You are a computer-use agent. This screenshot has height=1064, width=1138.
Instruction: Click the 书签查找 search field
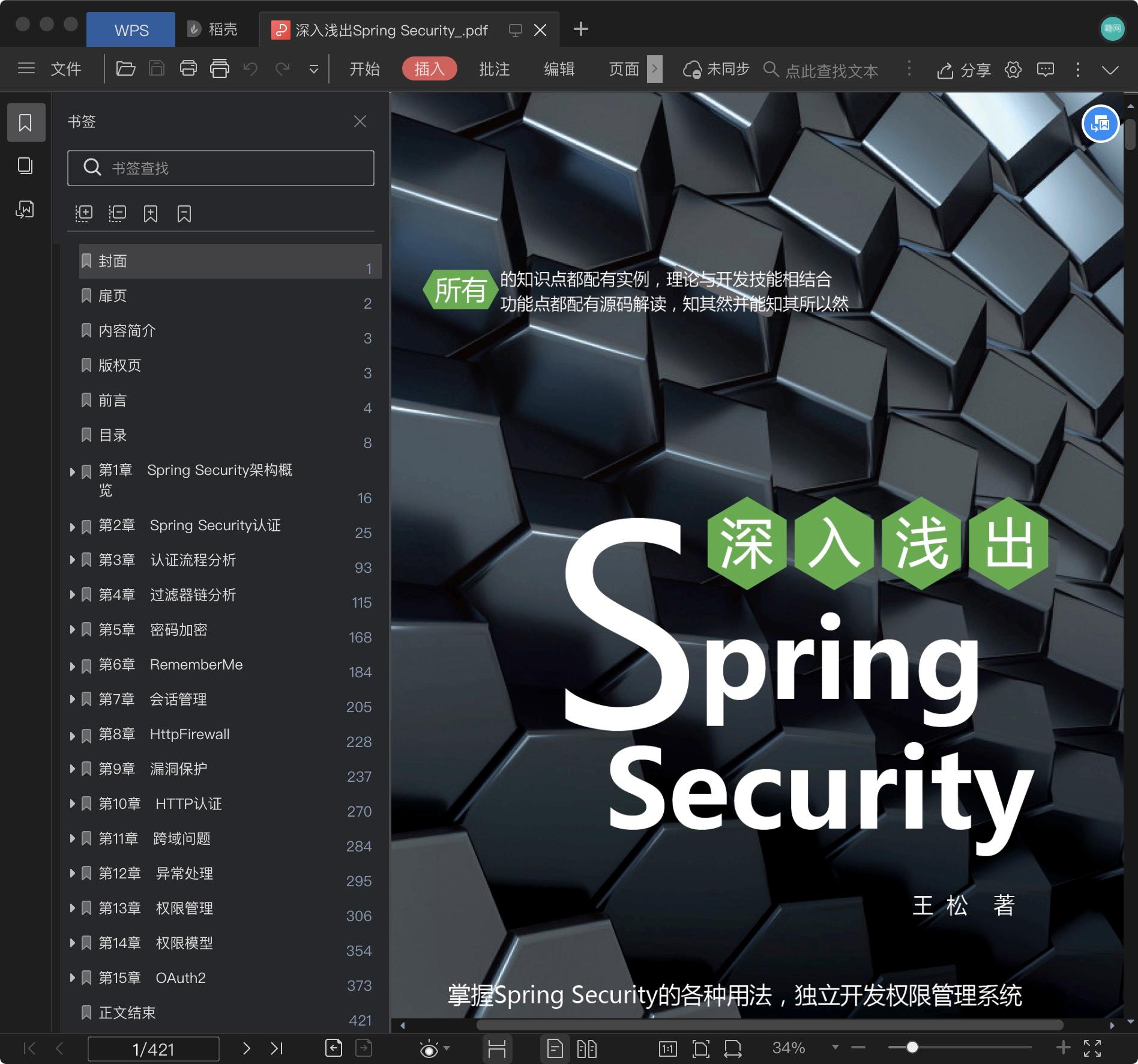pyautogui.click(x=221, y=168)
